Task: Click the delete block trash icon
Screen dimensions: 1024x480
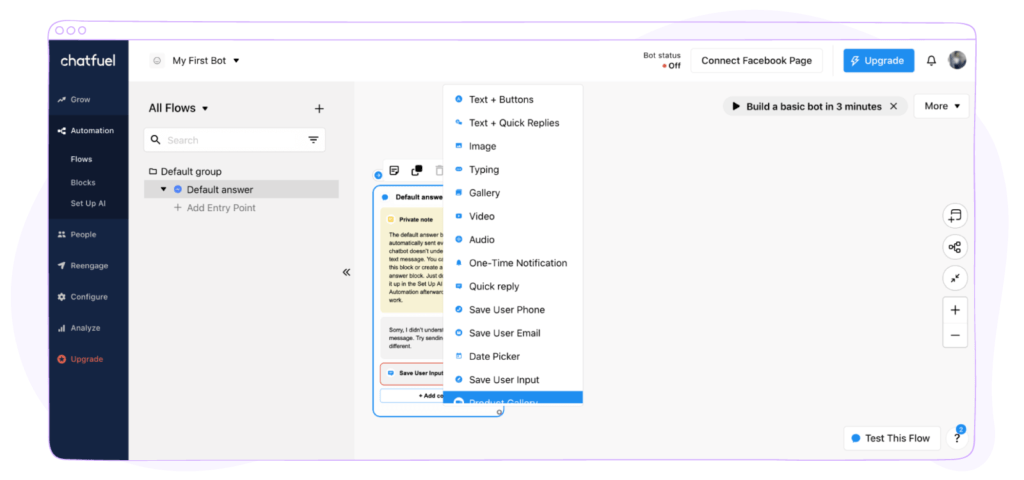Action: pos(439,170)
